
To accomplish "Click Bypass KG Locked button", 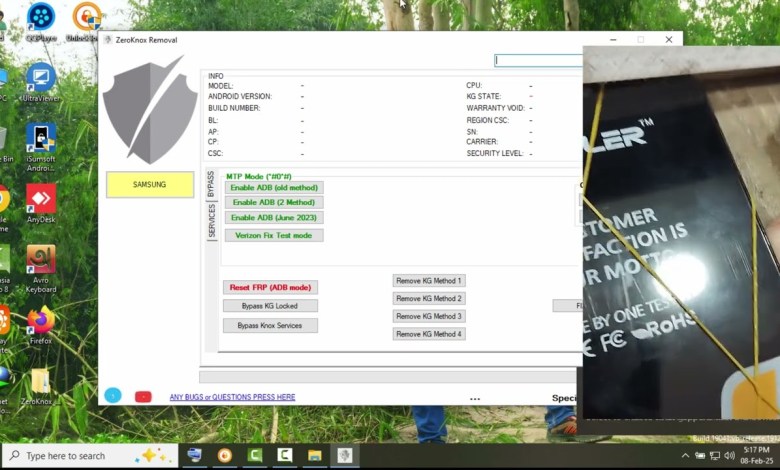I will 270,306.
